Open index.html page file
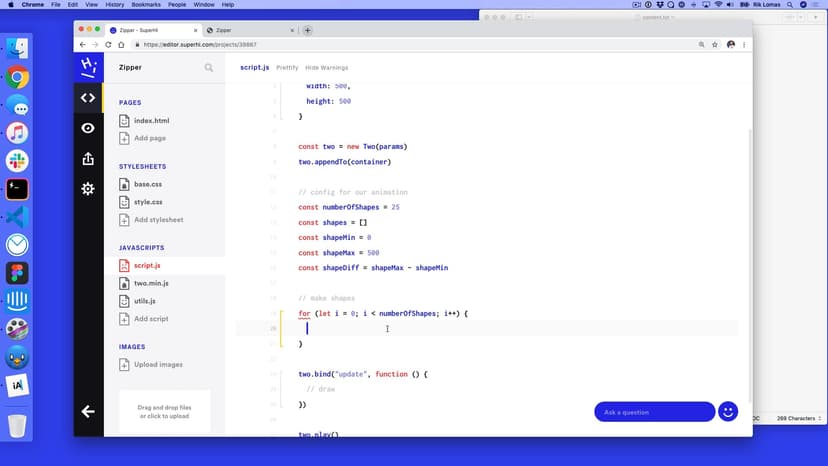Viewport: 828px width, 466px height. pyautogui.click(x=151, y=121)
